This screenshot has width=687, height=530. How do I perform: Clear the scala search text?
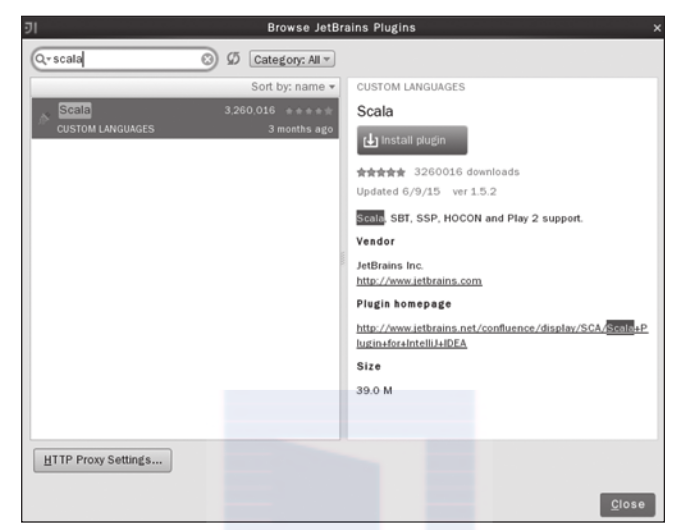[x=207, y=59]
